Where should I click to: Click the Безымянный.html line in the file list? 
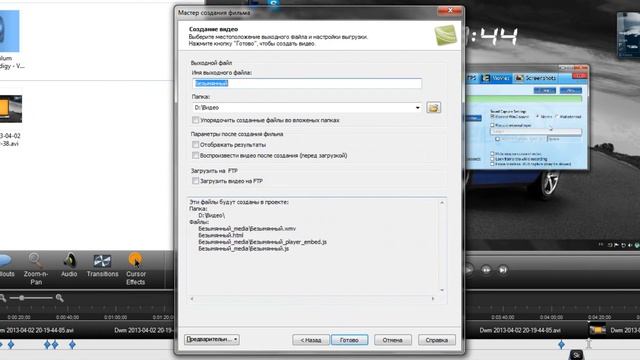(221, 235)
